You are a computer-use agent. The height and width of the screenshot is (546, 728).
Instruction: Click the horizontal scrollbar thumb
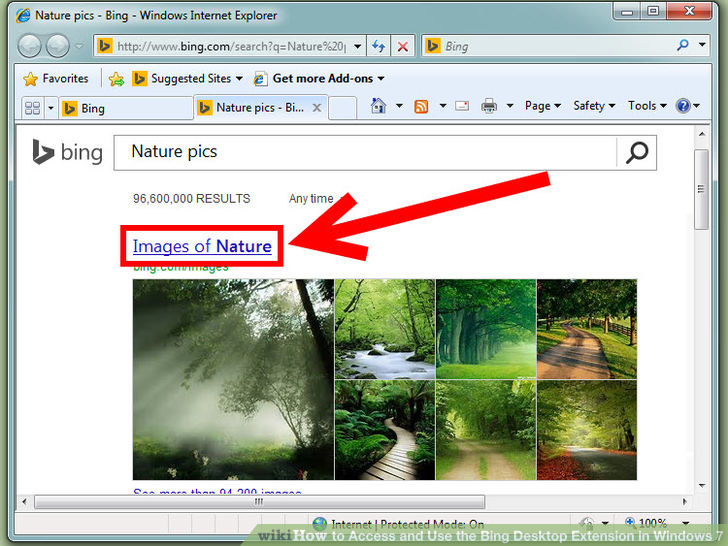[x=260, y=501]
